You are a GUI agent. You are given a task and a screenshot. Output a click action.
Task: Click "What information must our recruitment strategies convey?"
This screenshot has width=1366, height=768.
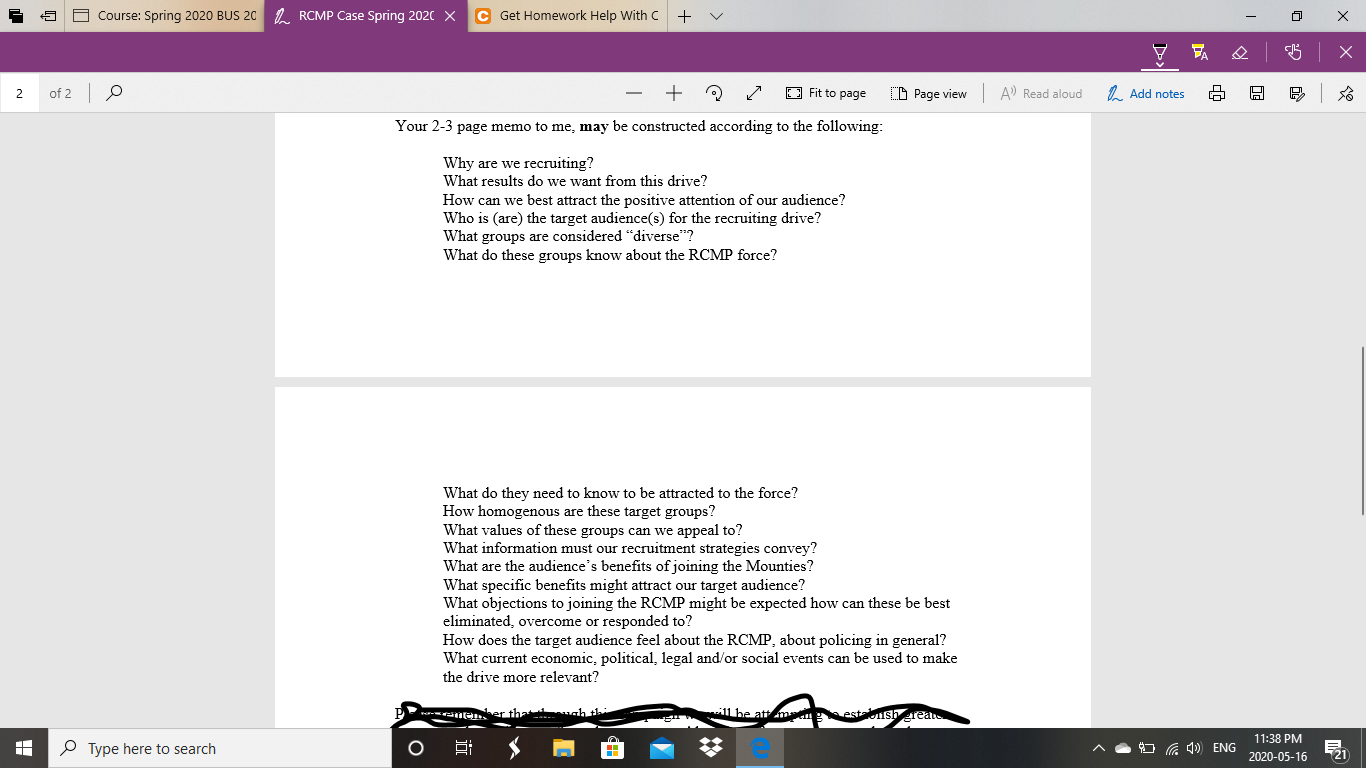click(630, 548)
